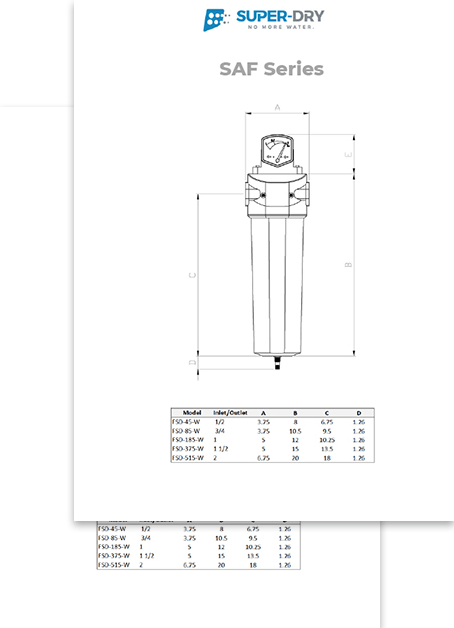Click '9.5' C value in the back page table
This screenshot has height=628, width=454.
pyautogui.click(x=253, y=538)
